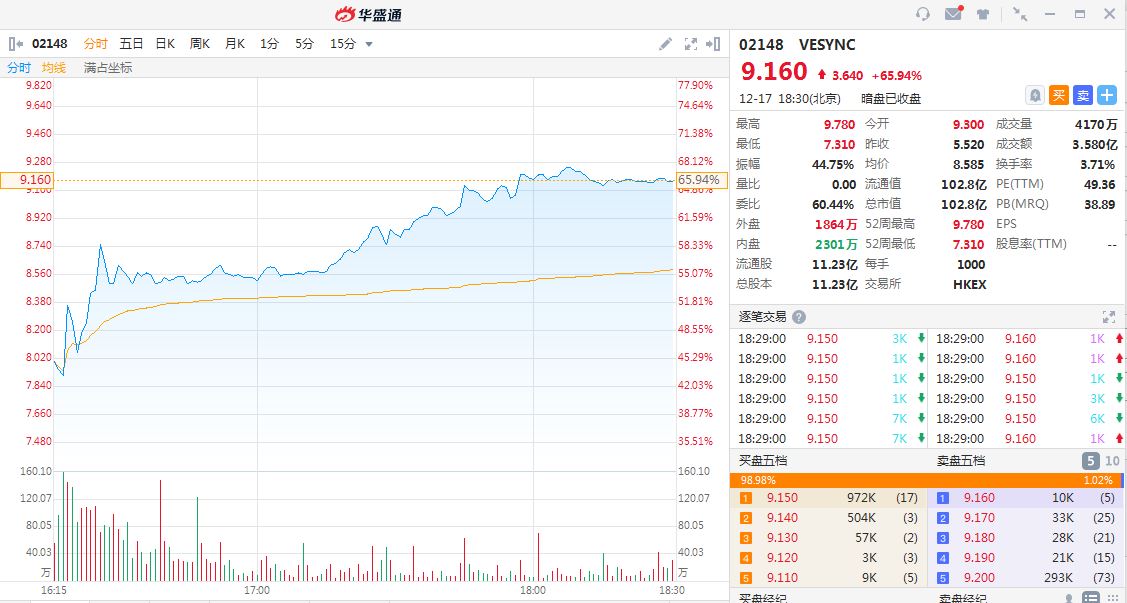Switch to the 日K chart tab
The height and width of the screenshot is (603, 1127).
pos(165,44)
